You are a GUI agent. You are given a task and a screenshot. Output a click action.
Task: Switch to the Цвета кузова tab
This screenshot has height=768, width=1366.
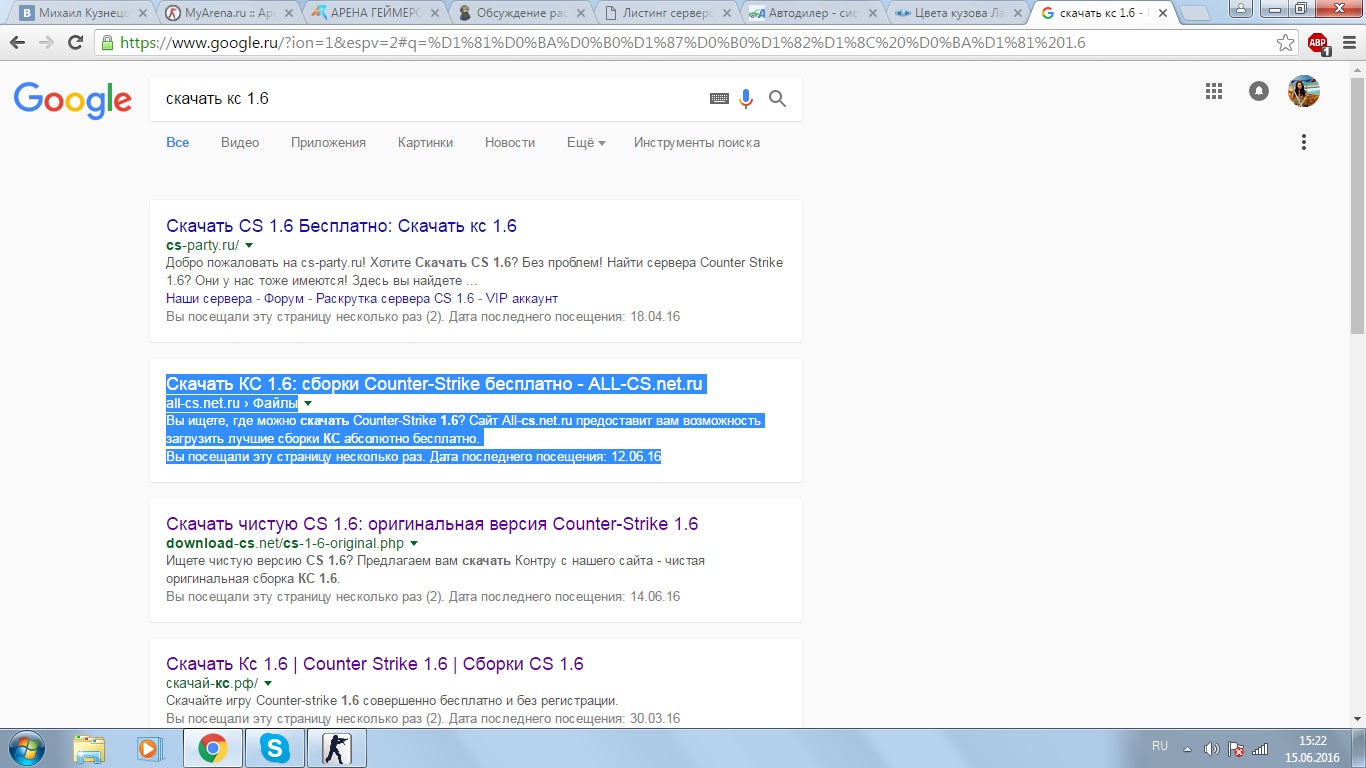coord(959,14)
